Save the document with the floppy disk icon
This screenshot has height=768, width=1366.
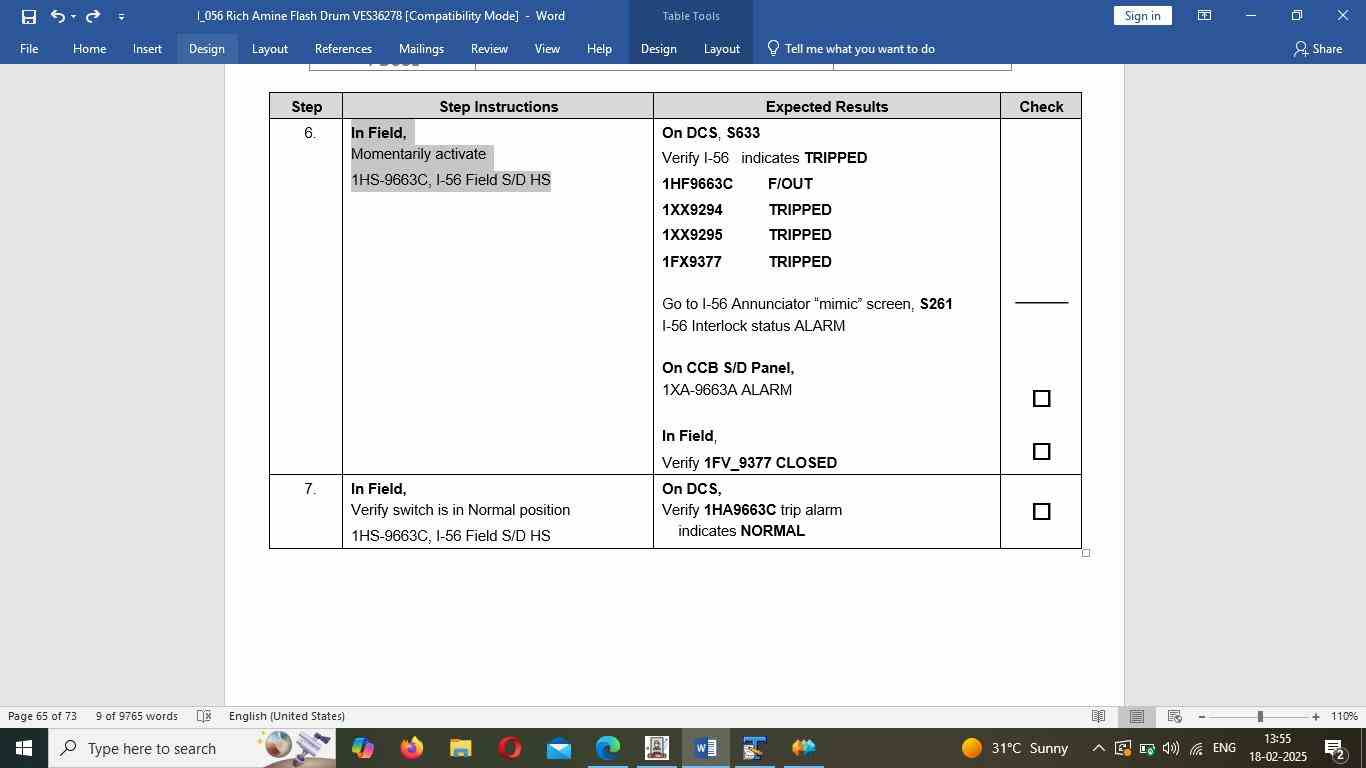click(x=29, y=16)
